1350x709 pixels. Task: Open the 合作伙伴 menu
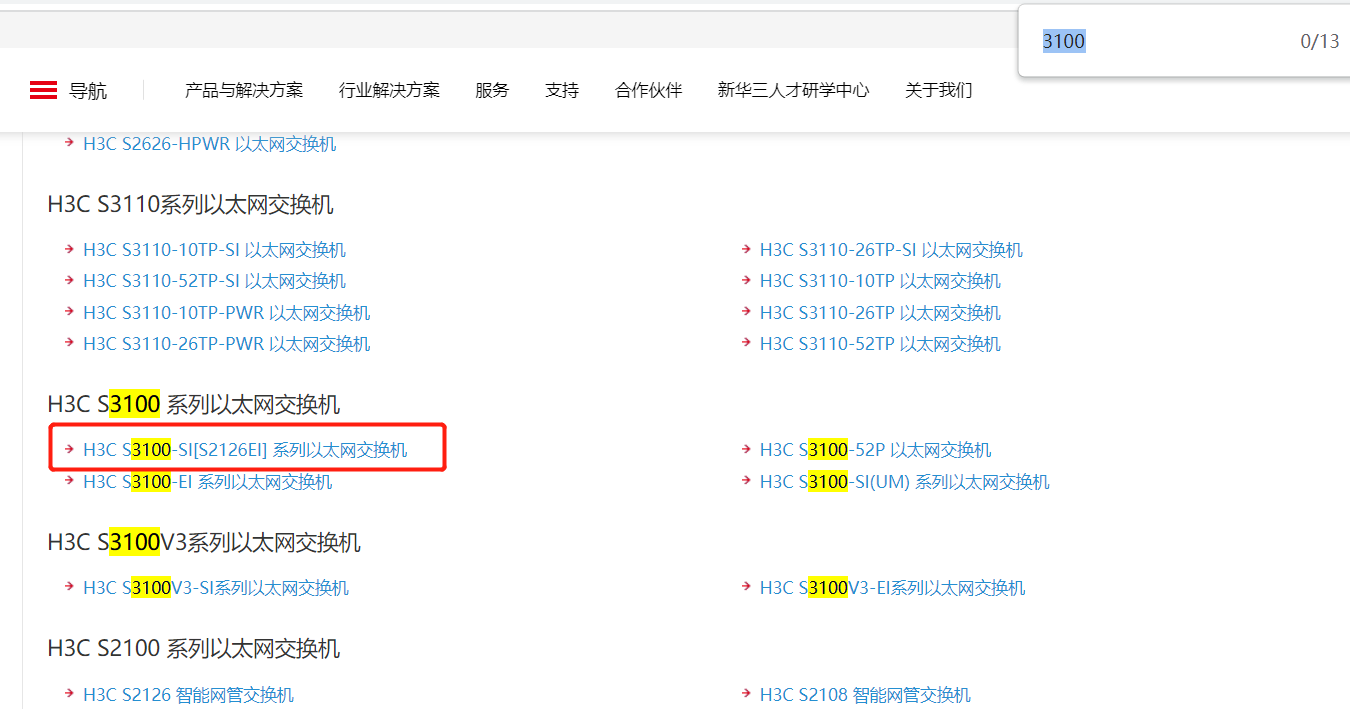click(x=648, y=90)
